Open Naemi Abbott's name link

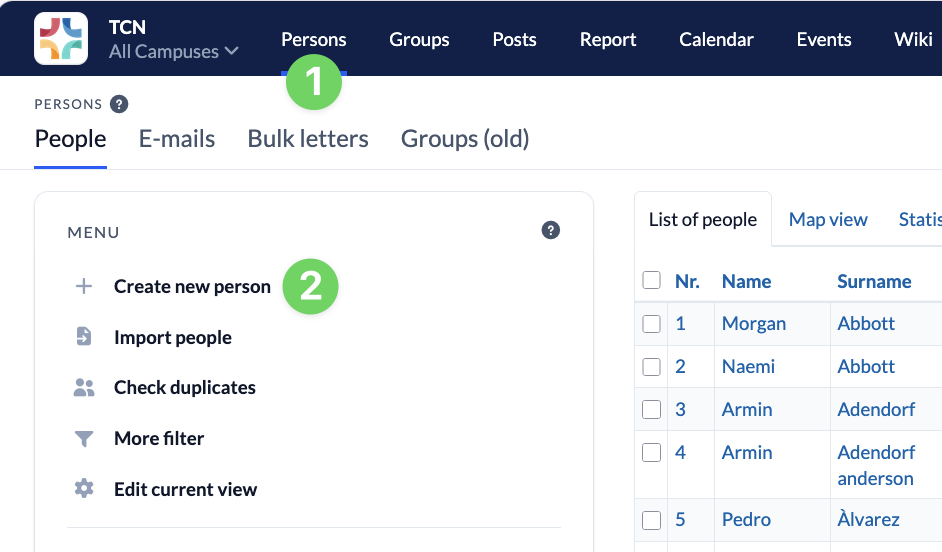748,366
